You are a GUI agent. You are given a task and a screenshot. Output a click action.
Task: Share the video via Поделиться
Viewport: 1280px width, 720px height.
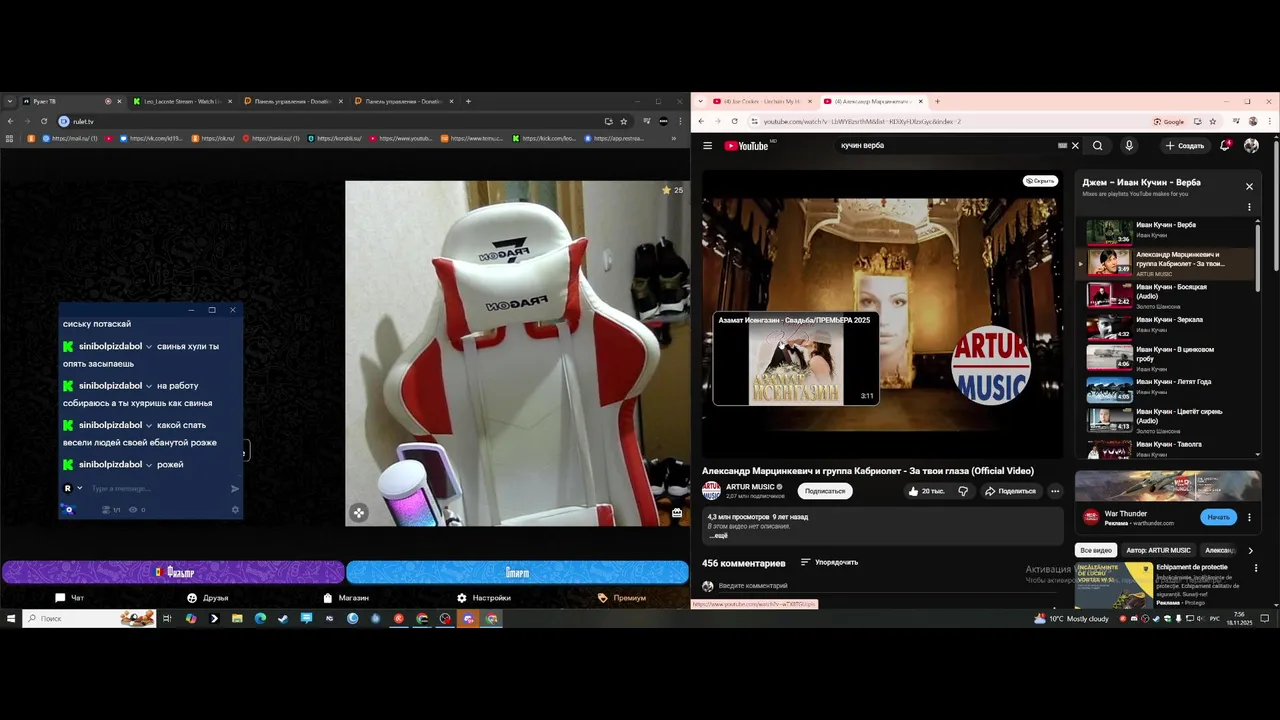pos(1010,491)
